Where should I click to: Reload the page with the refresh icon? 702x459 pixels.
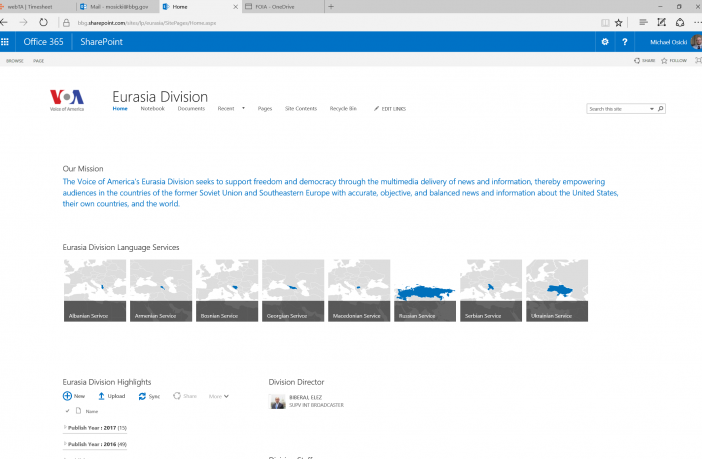pyautogui.click(x=43, y=22)
